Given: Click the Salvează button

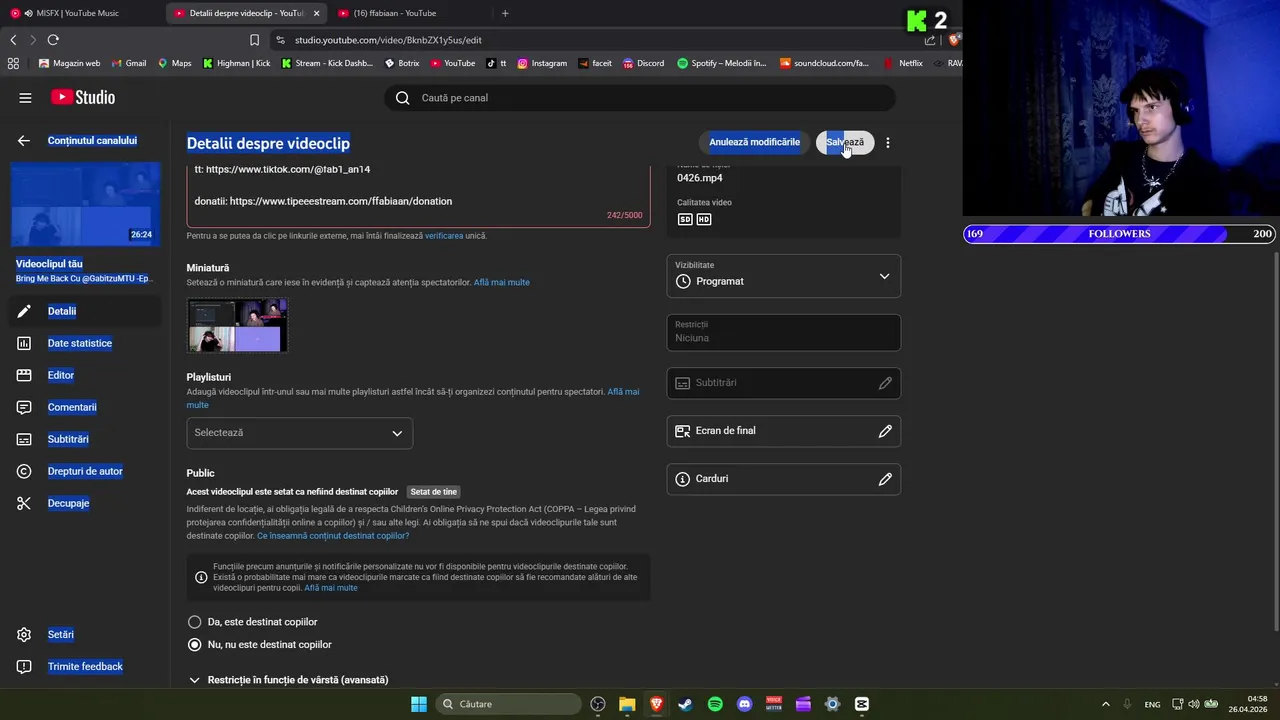Looking at the screenshot, I should tap(845, 142).
